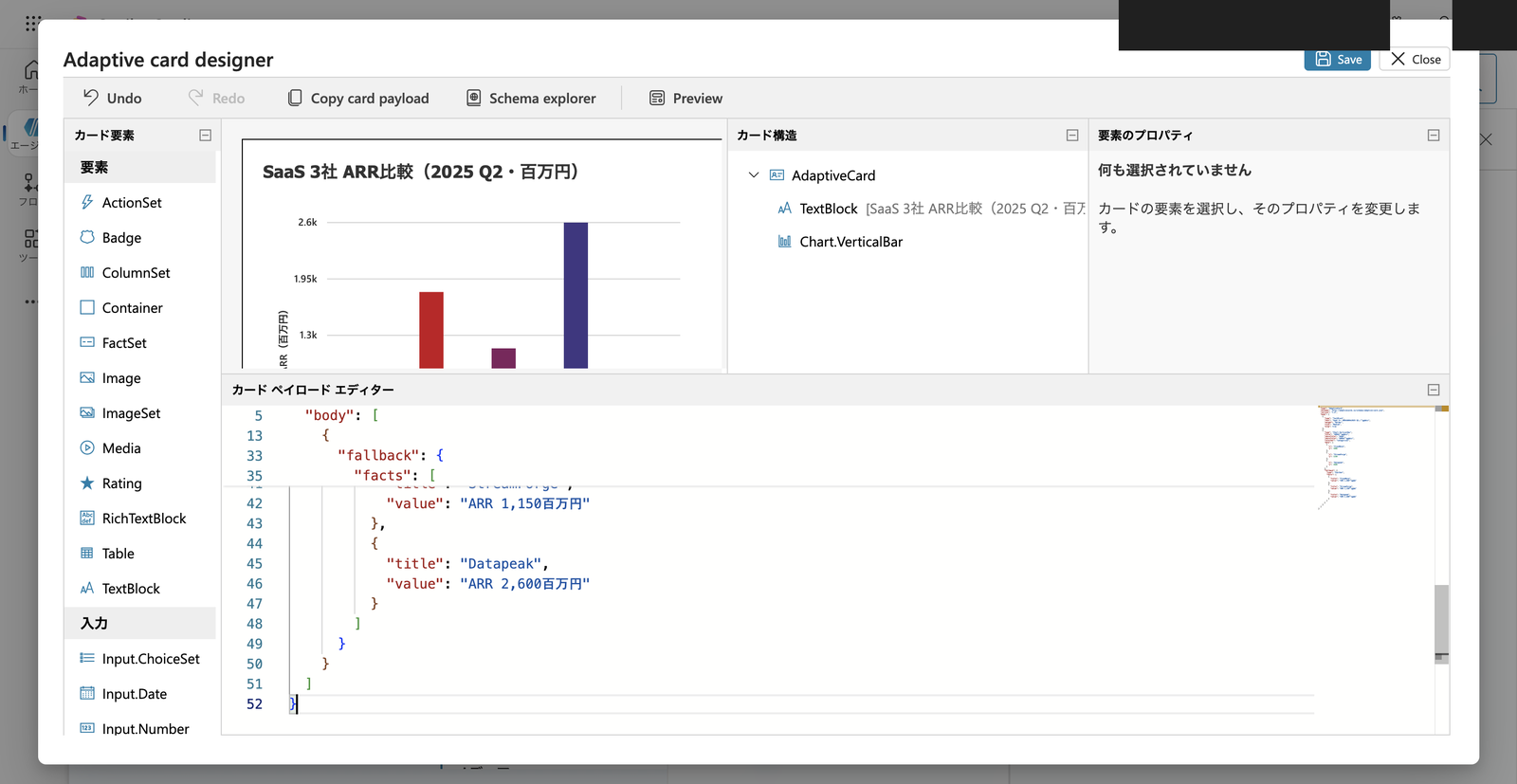Click the payload editor vertical scrollbar thumb
This screenshot has height=784, width=1517.
click(x=1441, y=623)
